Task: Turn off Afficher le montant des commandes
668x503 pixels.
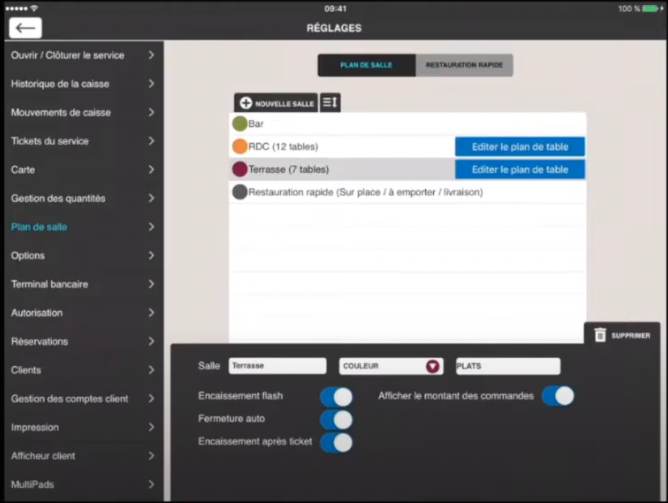Action: point(558,396)
